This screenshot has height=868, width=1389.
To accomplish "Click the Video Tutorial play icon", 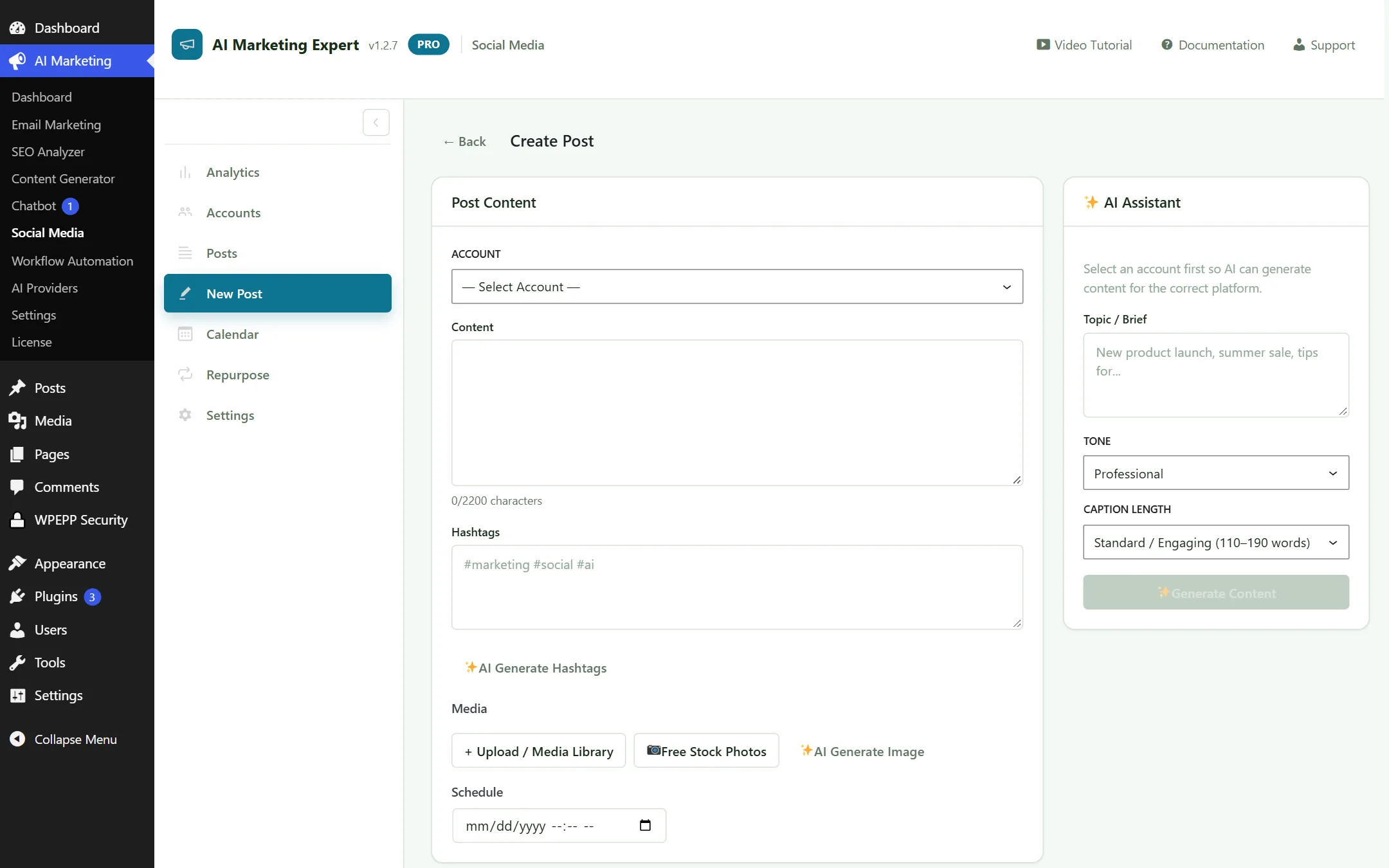I will [x=1042, y=44].
